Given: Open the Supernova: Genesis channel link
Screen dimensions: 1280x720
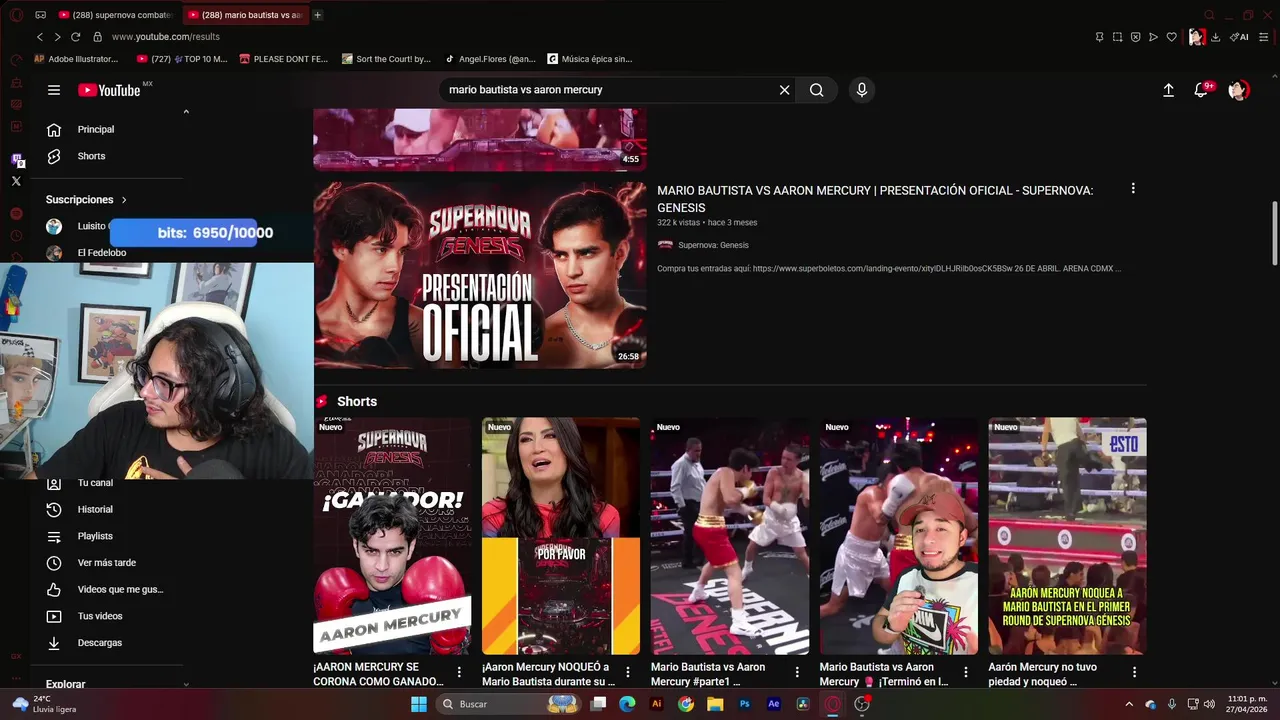Looking at the screenshot, I should point(713,245).
